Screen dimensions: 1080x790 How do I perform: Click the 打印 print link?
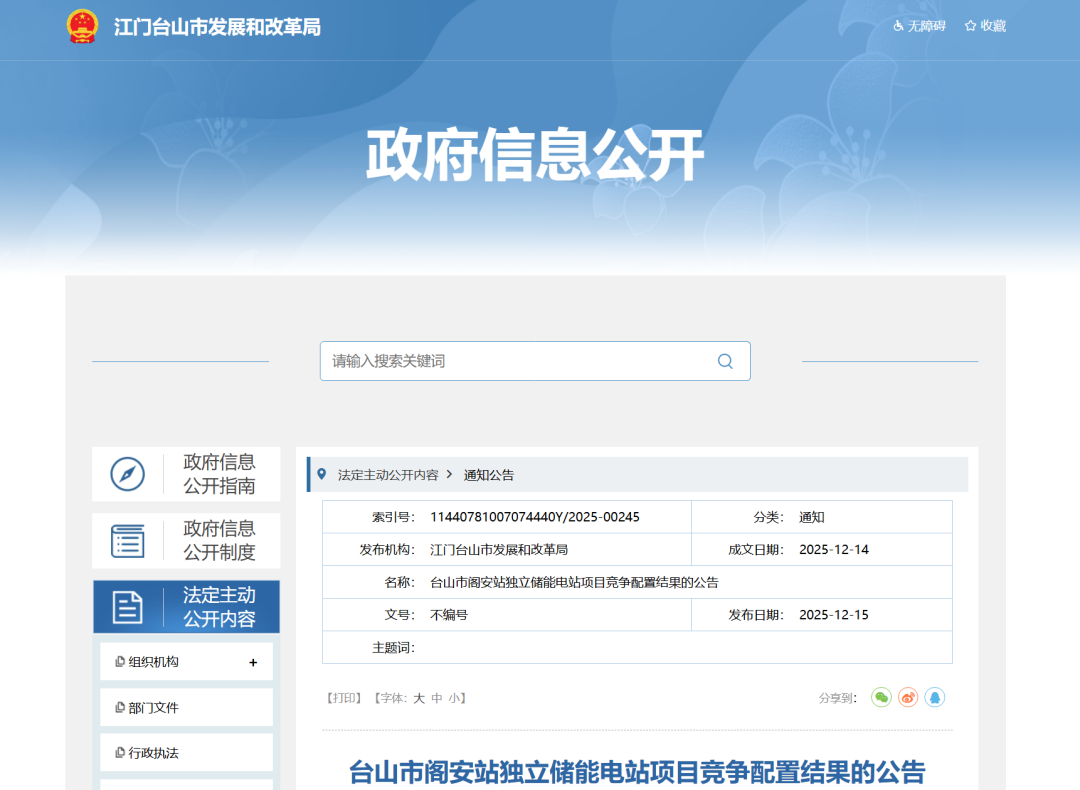(x=344, y=698)
